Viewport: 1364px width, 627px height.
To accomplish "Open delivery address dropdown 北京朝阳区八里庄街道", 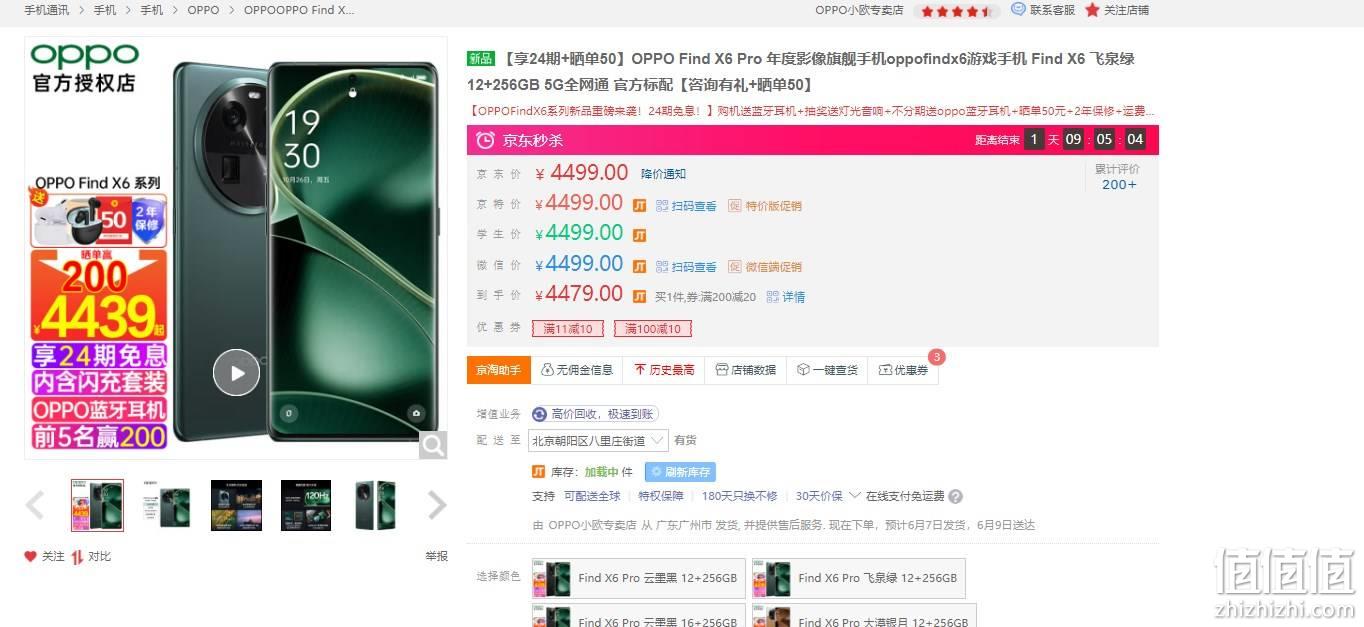I will click(x=600, y=440).
